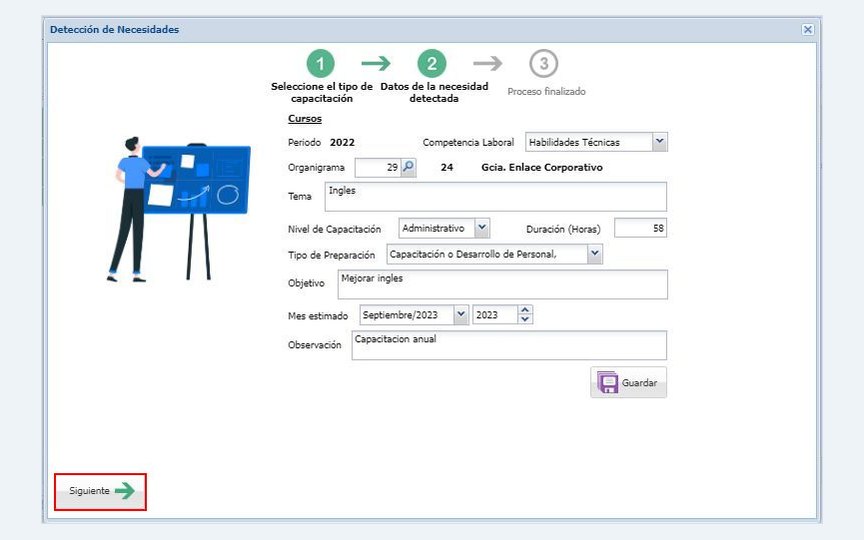The width and height of the screenshot is (864, 540).
Task: Click the year field showing 2023
Action: click(495, 315)
